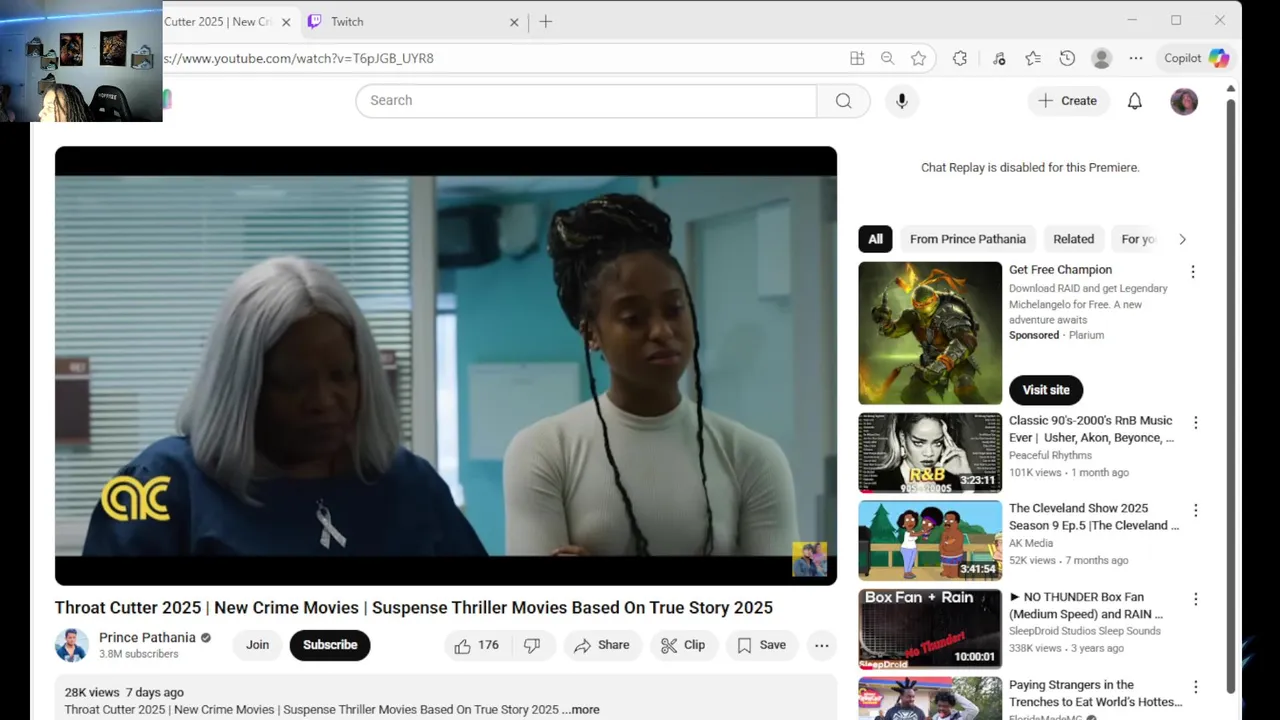This screenshot has width=1280, height=720.
Task: Clip this video
Action: [683, 645]
